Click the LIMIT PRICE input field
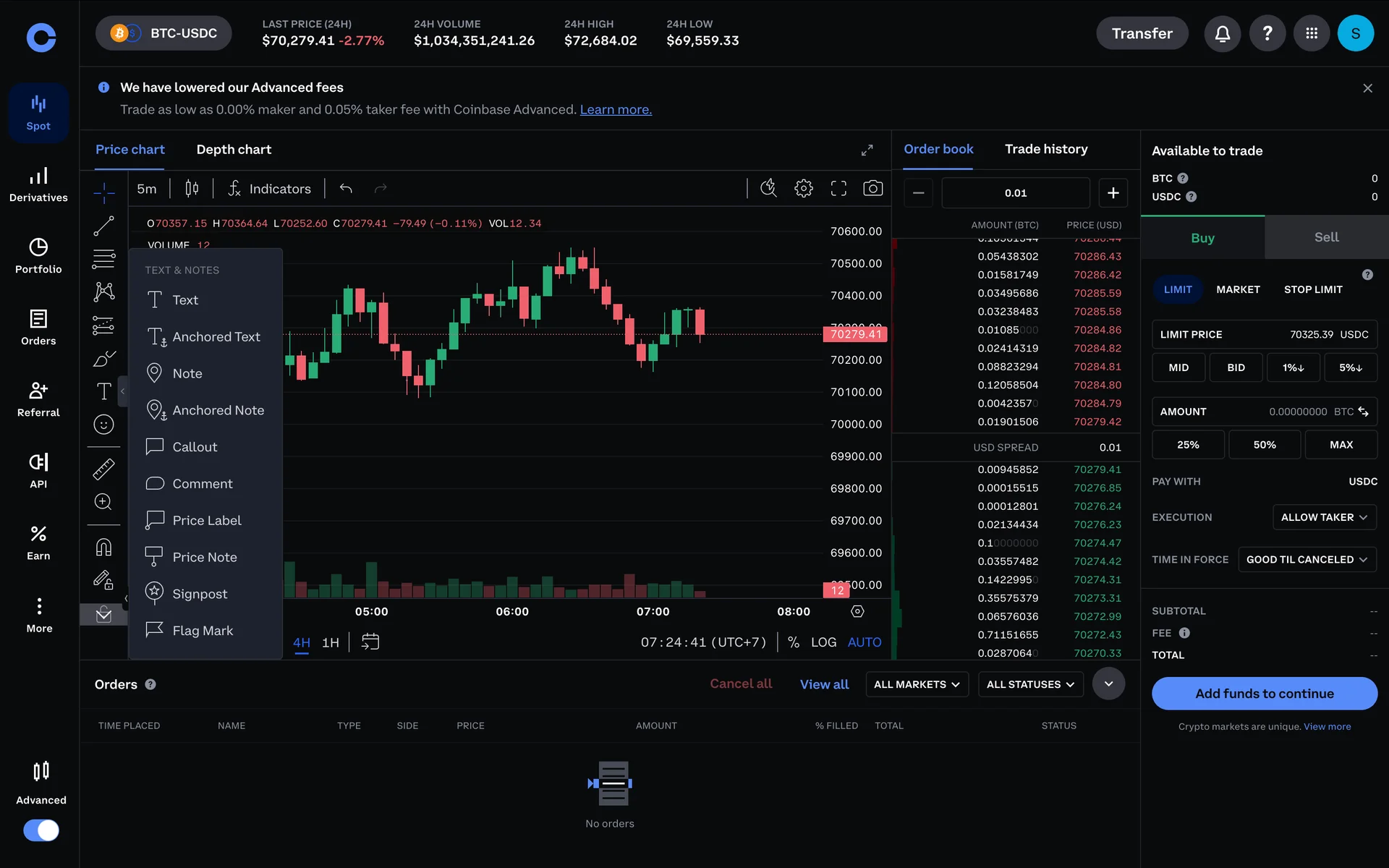This screenshot has height=868, width=1389. [x=1264, y=334]
